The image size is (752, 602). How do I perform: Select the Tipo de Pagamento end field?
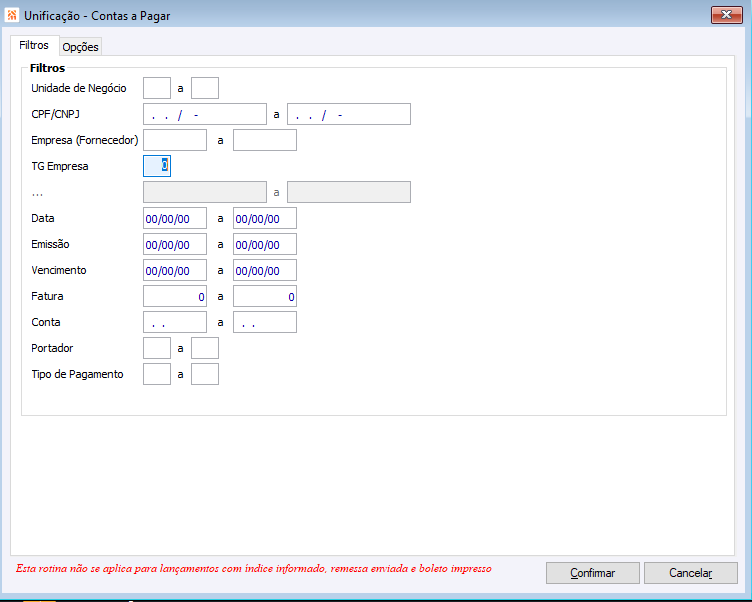point(205,374)
